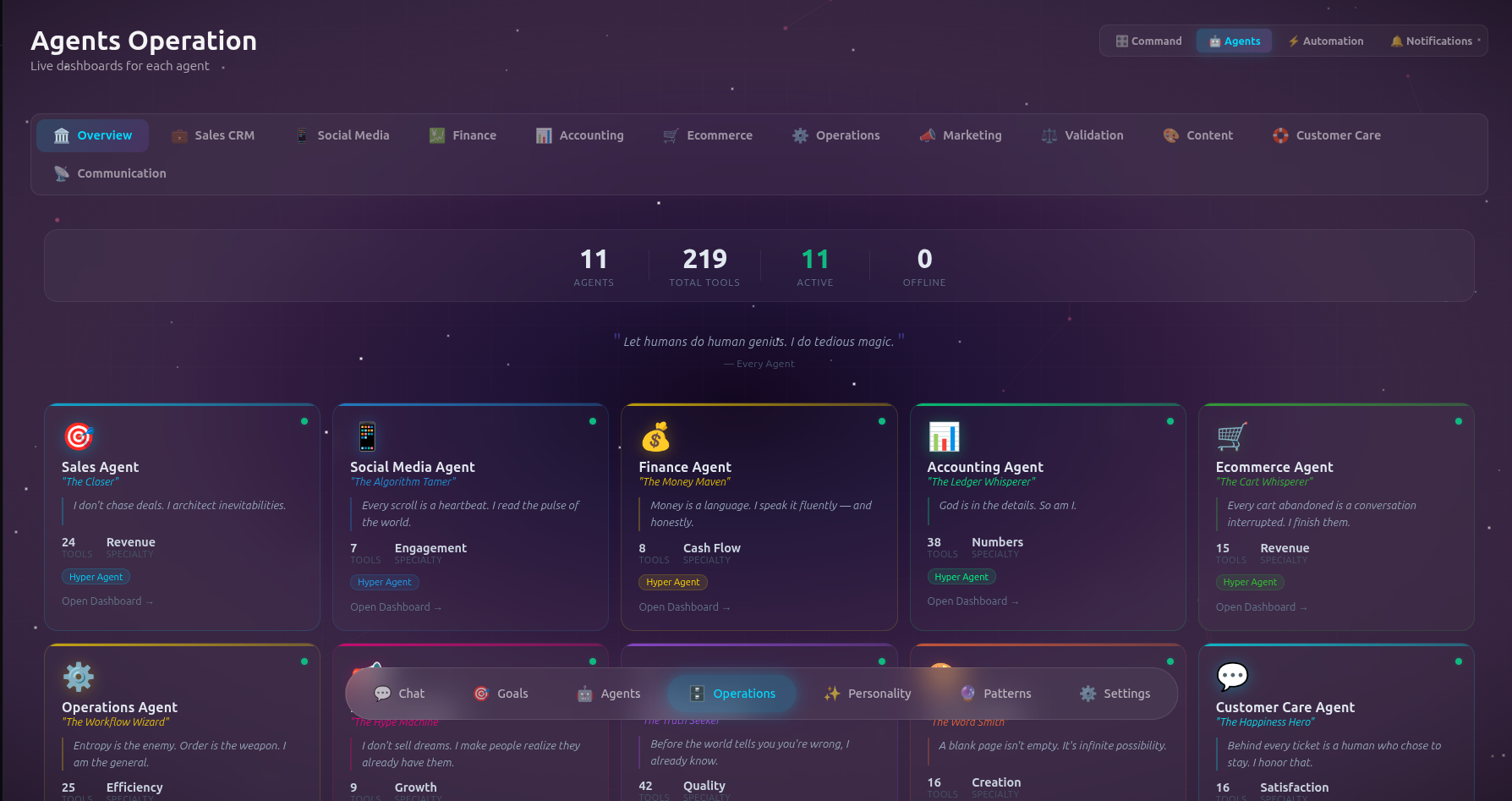Screen dimensions: 1512x801
Task: Click the Sales Agent target icon
Action: 79,436
